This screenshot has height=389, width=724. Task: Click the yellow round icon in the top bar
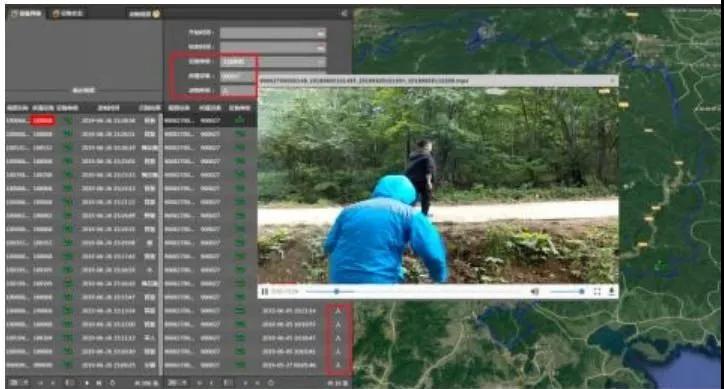coord(157,14)
